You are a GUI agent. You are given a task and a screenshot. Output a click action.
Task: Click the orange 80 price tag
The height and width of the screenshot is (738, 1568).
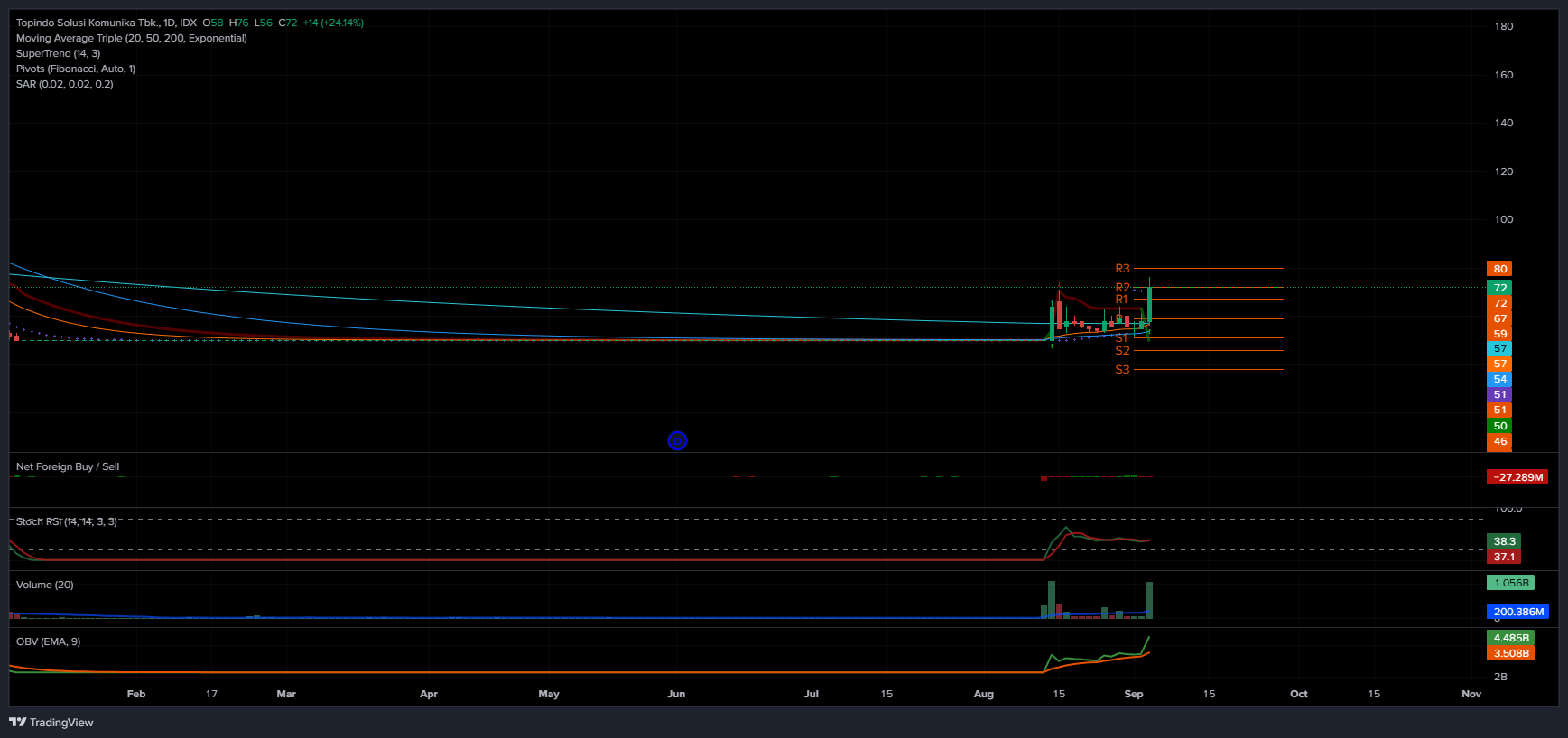pos(1499,269)
